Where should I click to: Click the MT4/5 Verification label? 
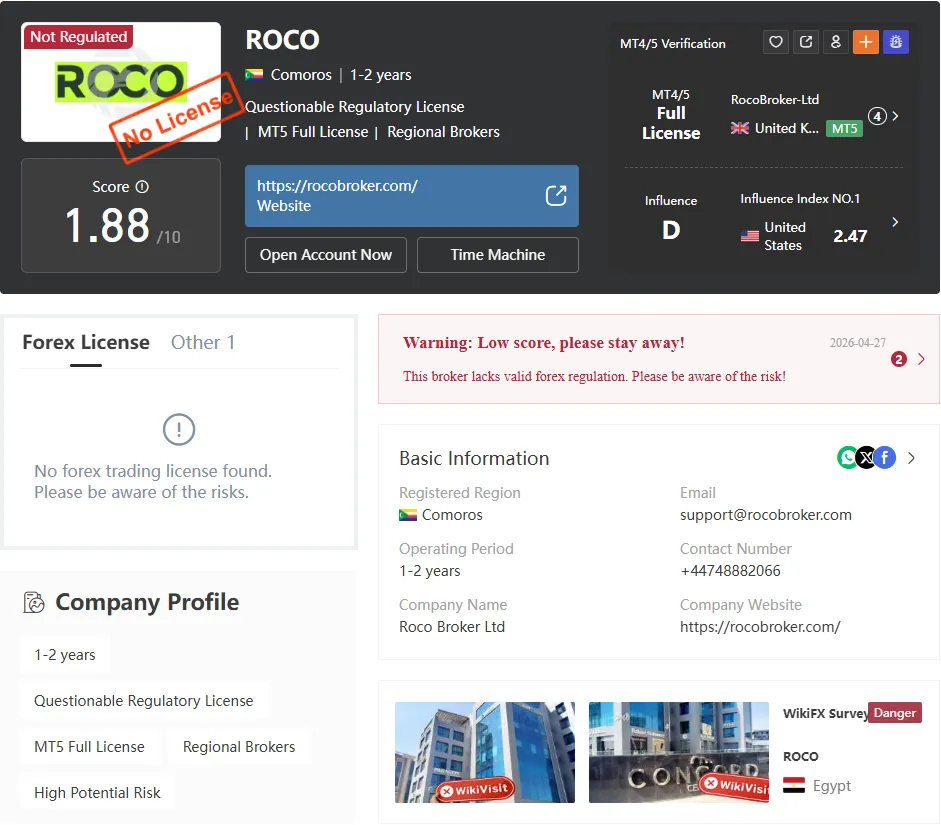[673, 44]
